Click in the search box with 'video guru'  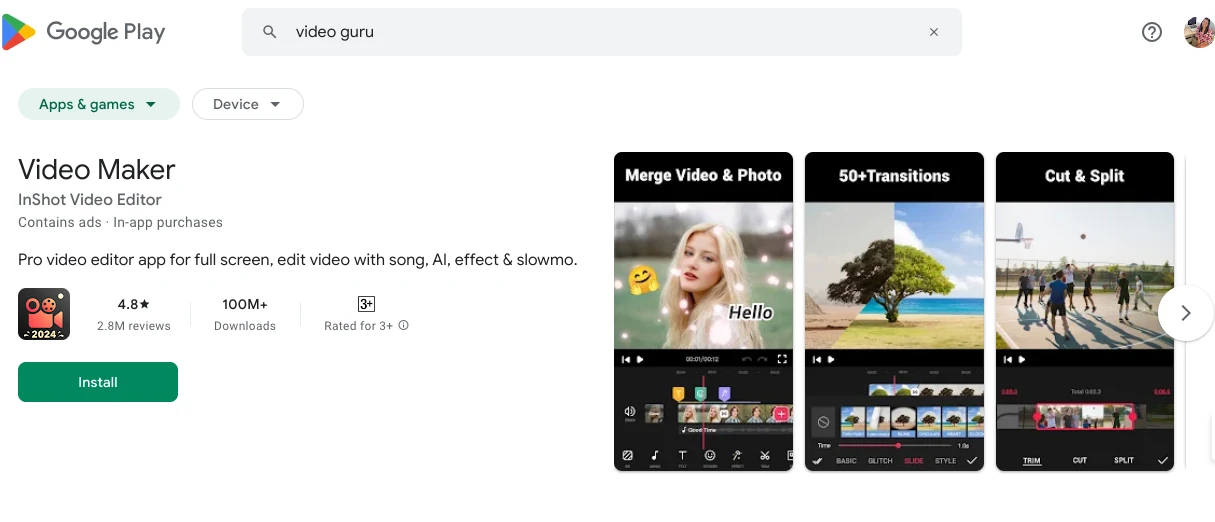click(x=602, y=32)
